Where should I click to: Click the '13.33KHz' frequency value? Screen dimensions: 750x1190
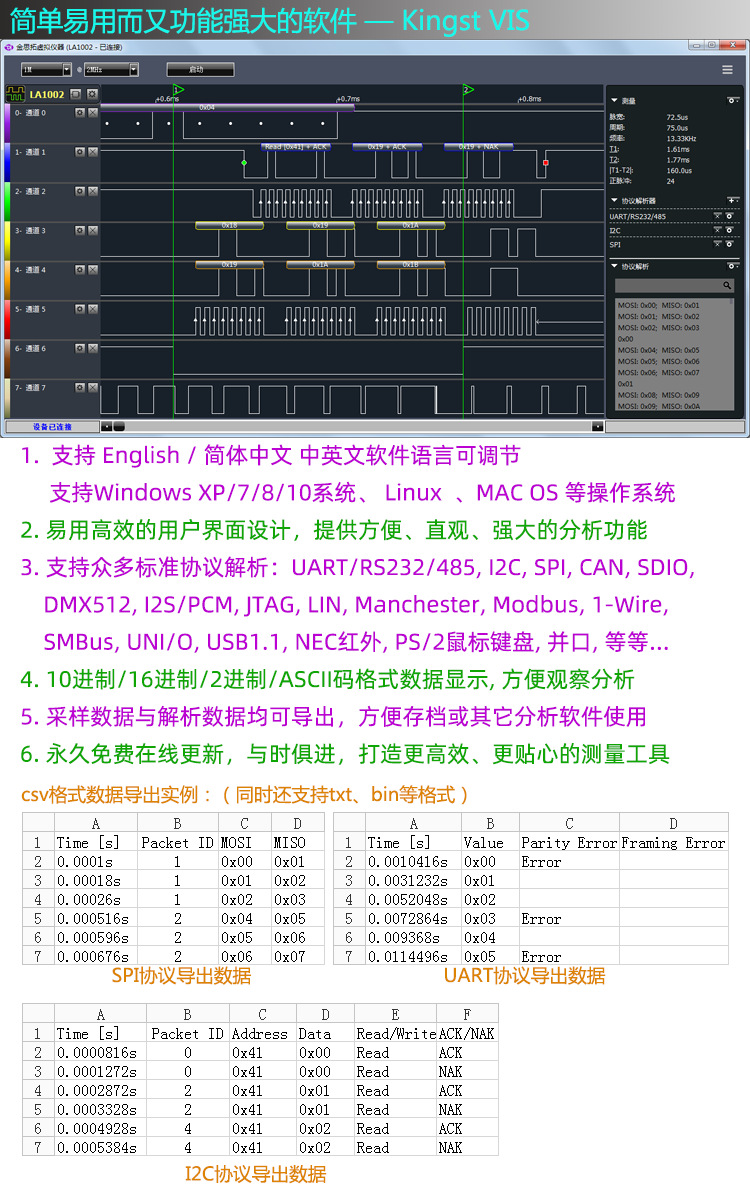click(x=682, y=139)
